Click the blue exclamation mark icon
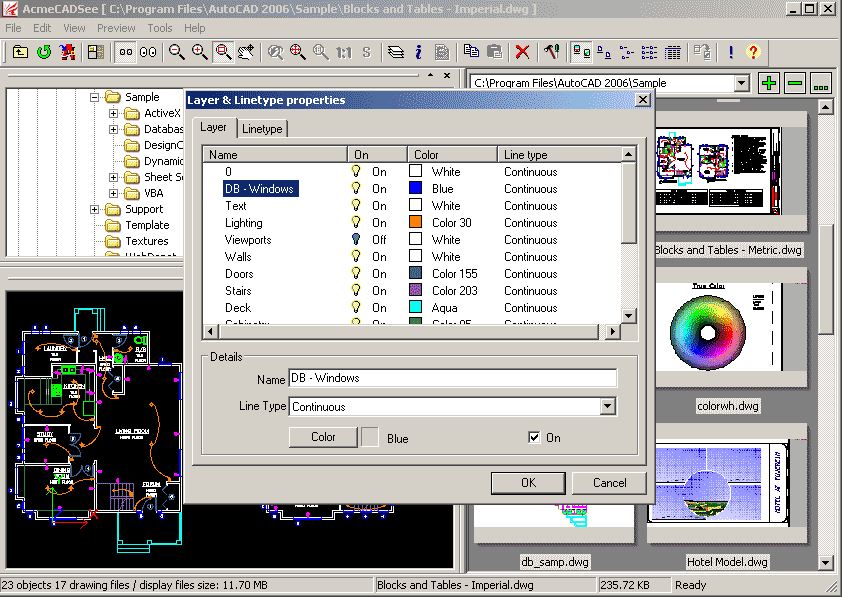Screen dimensions: 842x597 (731, 52)
